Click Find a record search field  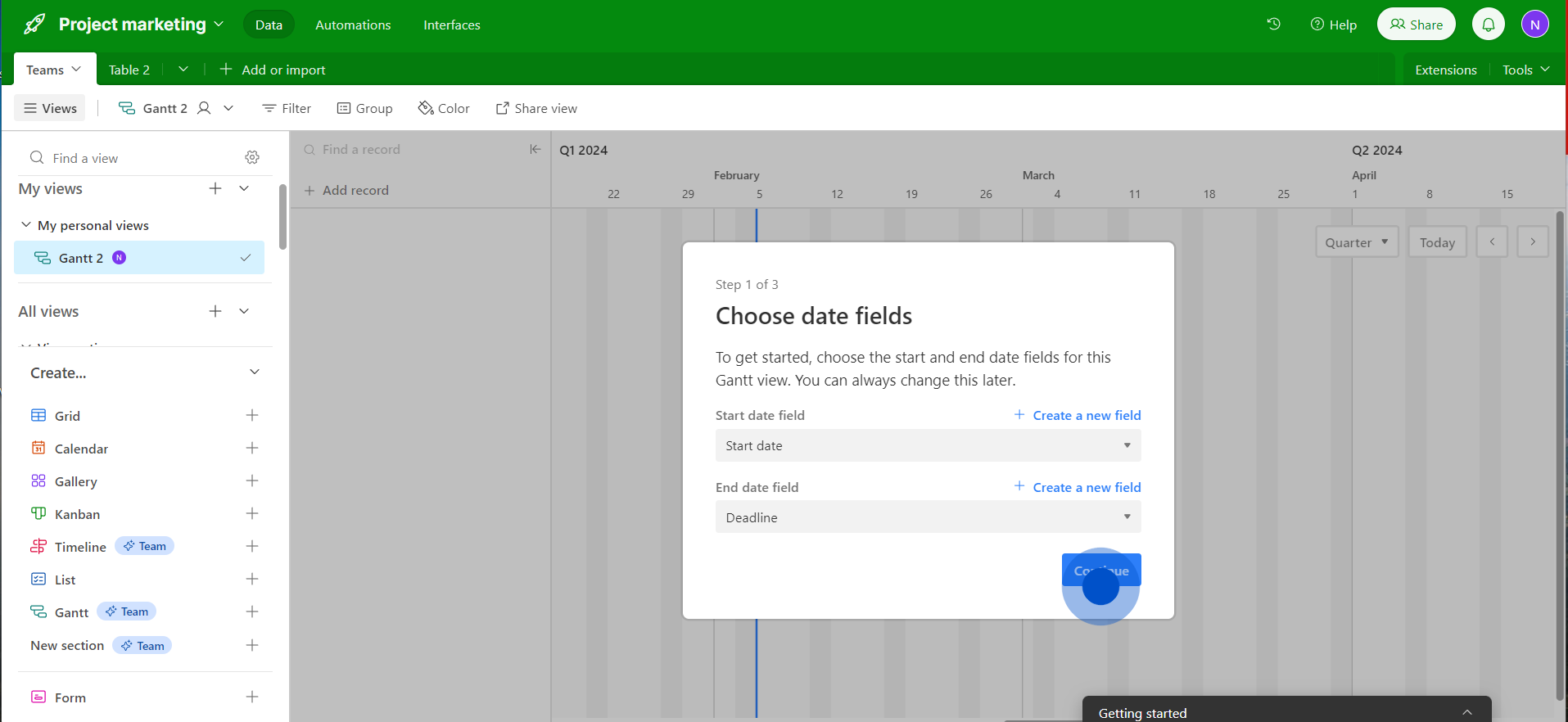tap(409, 149)
